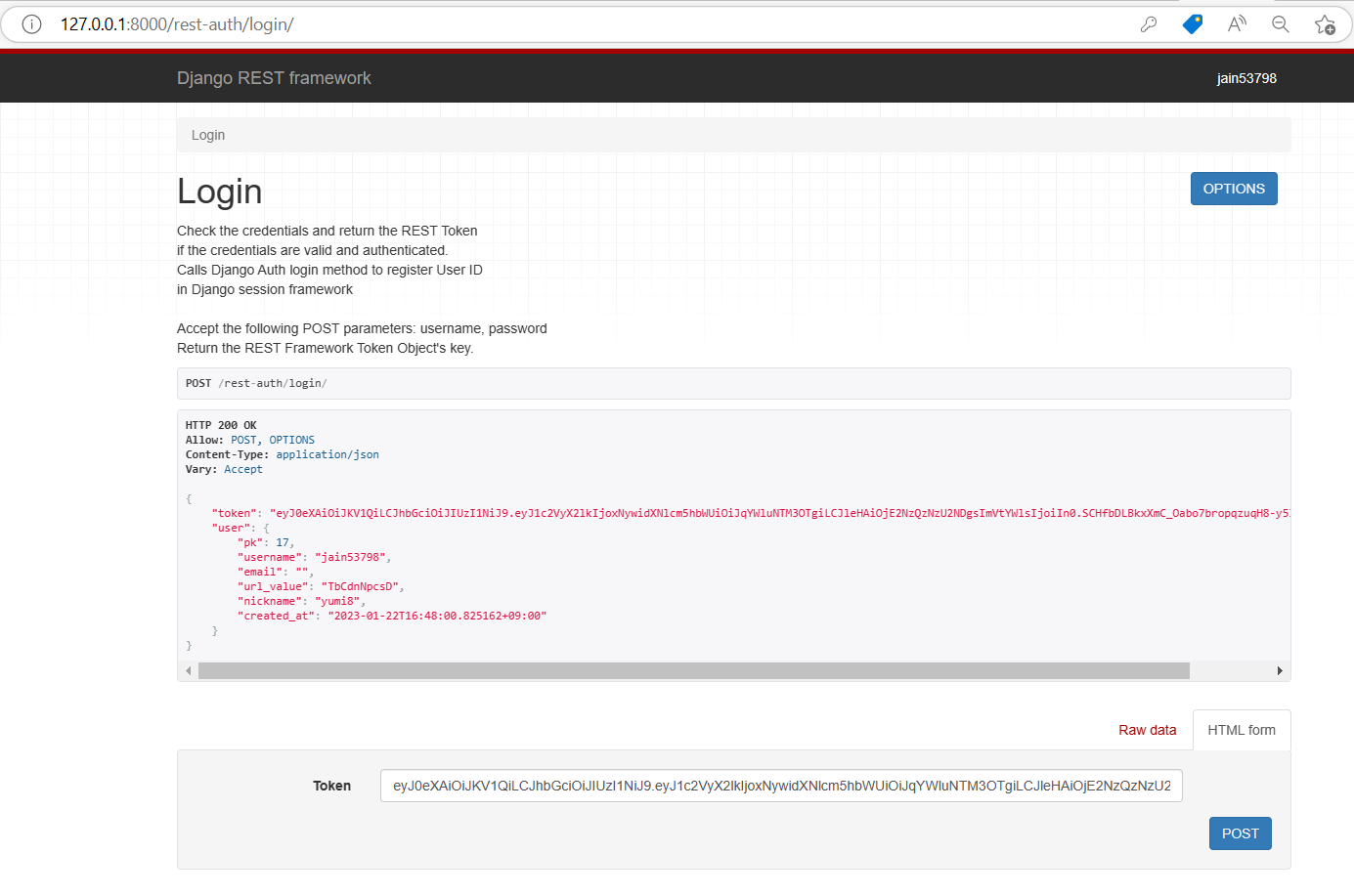This screenshot has height=896, width=1354.
Task: Open the saved passwords key icon
Action: coord(1149,24)
